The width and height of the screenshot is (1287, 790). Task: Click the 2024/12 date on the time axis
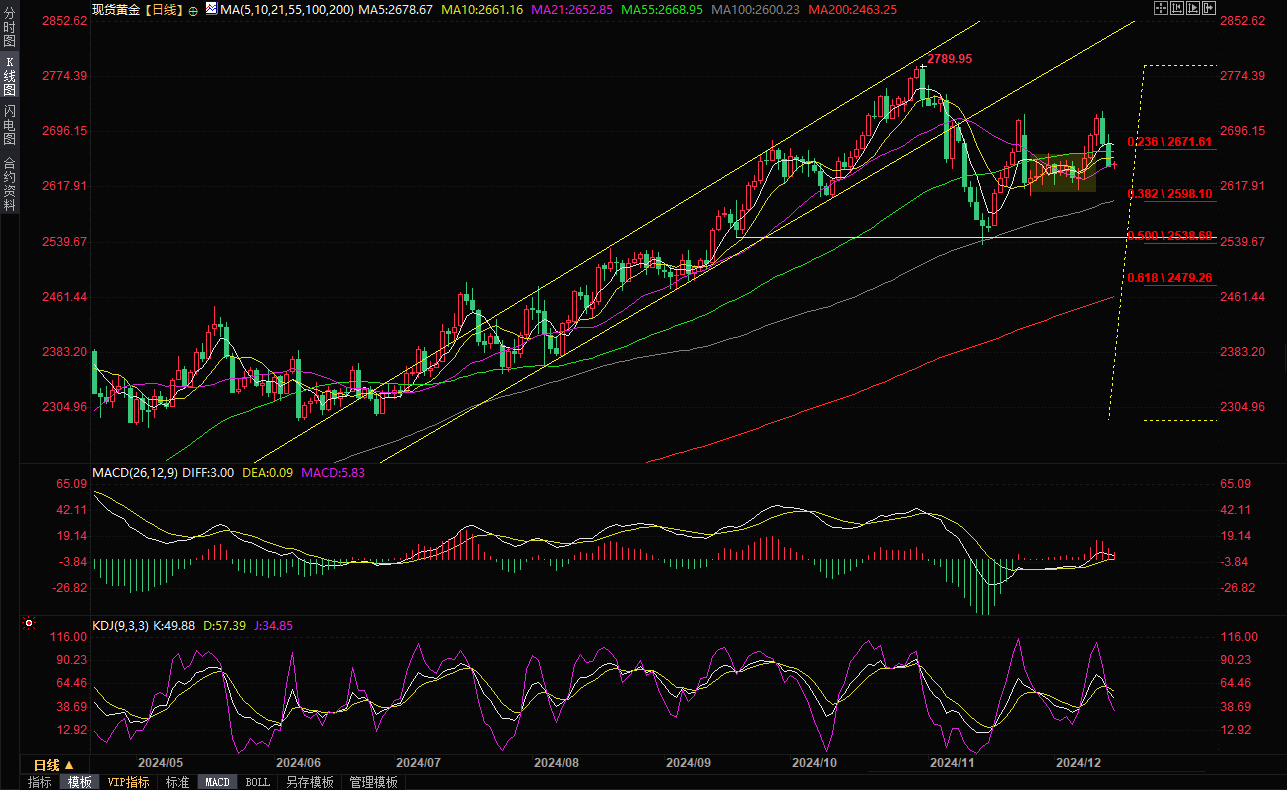coord(1079,762)
